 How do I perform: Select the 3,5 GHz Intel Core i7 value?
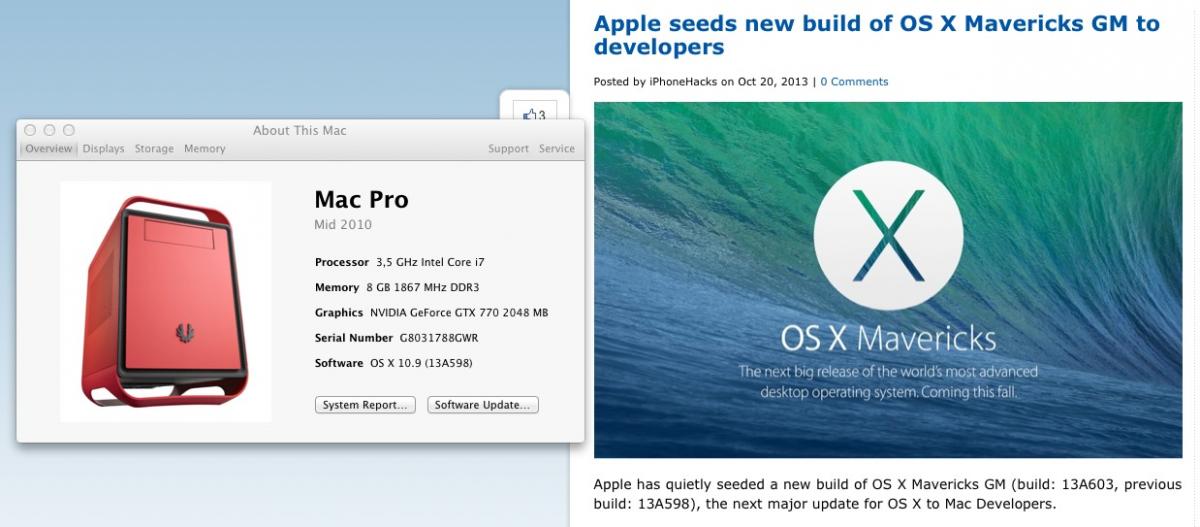[431, 262]
